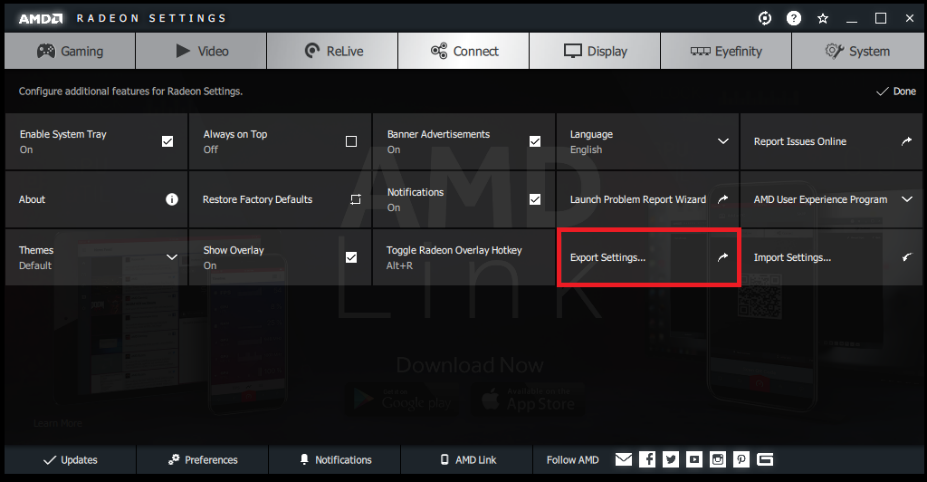Open the Gaming tab

(x=70, y=51)
